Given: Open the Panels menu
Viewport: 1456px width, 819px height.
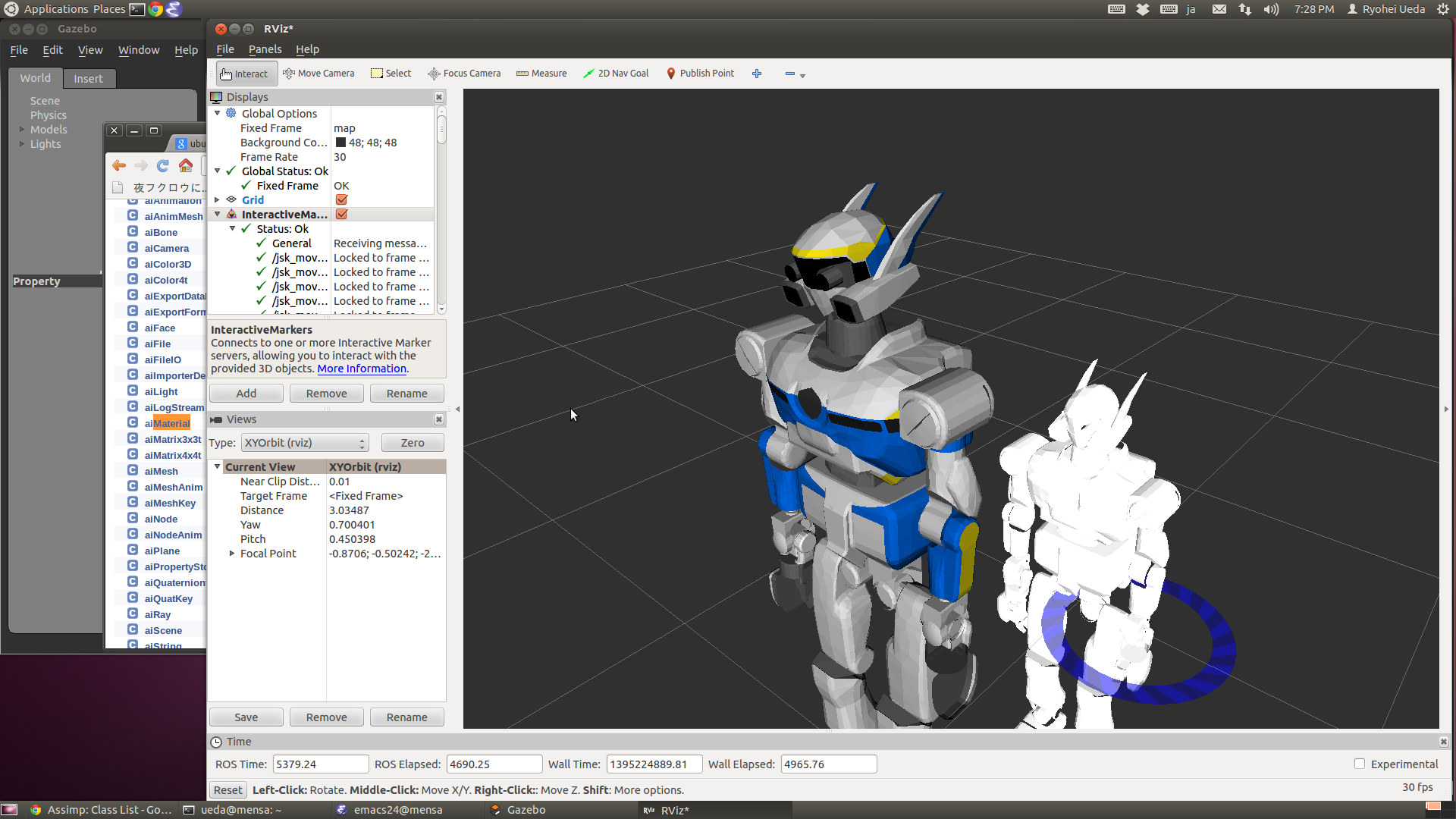Looking at the screenshot, I should (263, 48).
